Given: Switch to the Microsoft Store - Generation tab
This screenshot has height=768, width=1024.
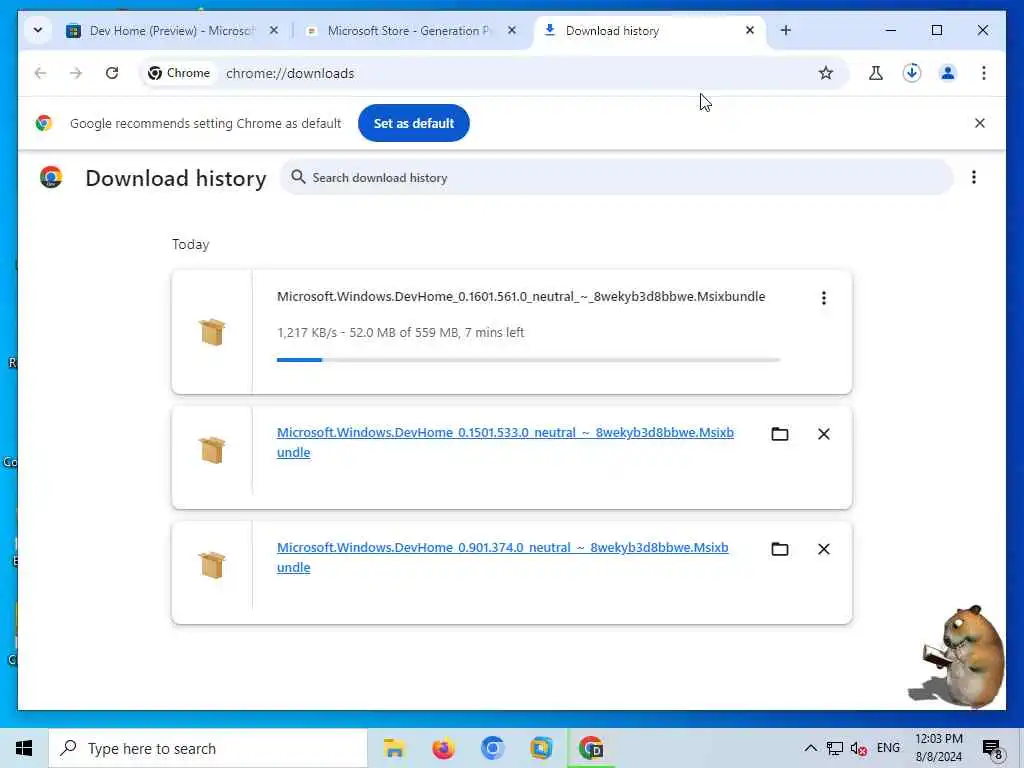Looking at the screenshot, I should [409, 31].
